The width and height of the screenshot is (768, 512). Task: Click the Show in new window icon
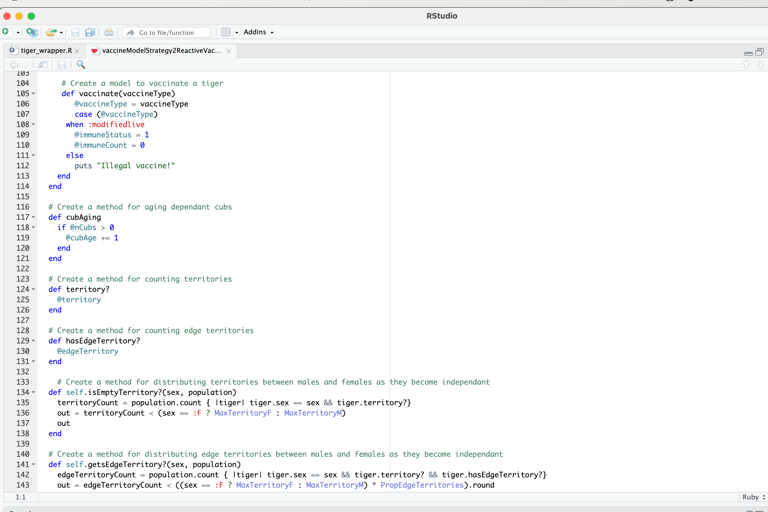click(x=43, y=65)
